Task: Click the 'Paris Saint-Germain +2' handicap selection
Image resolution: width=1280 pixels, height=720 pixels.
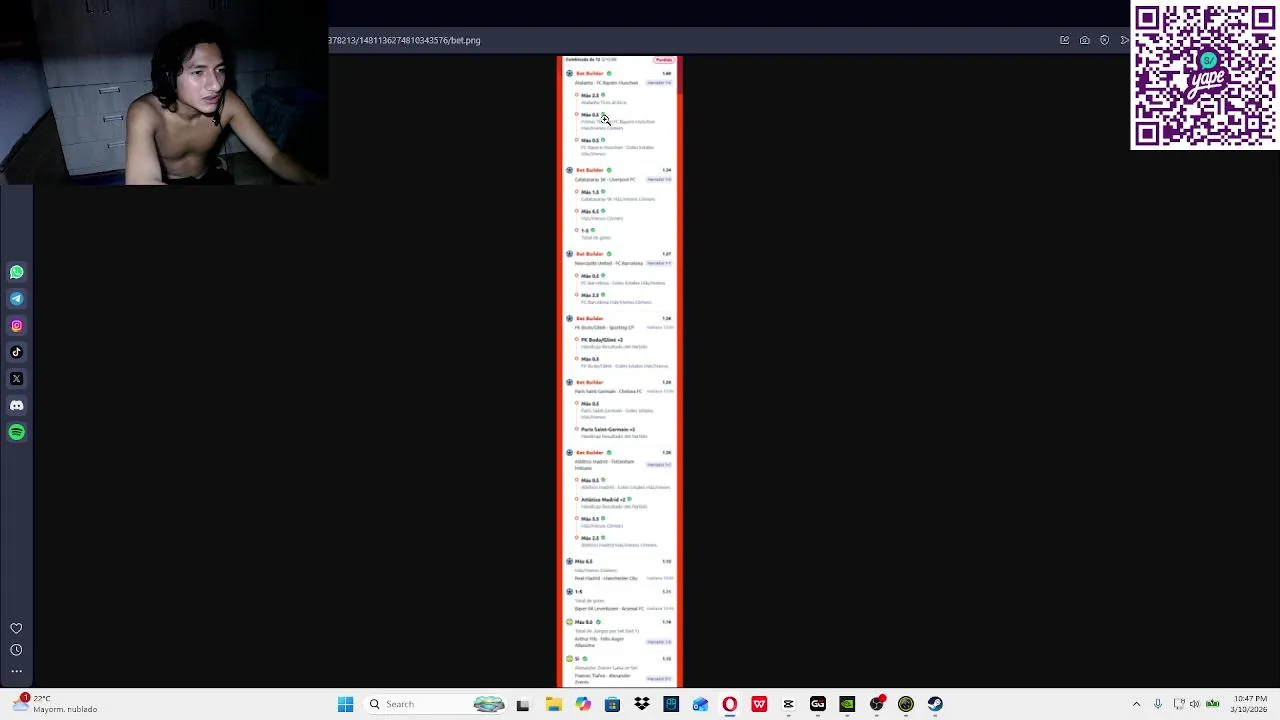Action: [608, 429]
